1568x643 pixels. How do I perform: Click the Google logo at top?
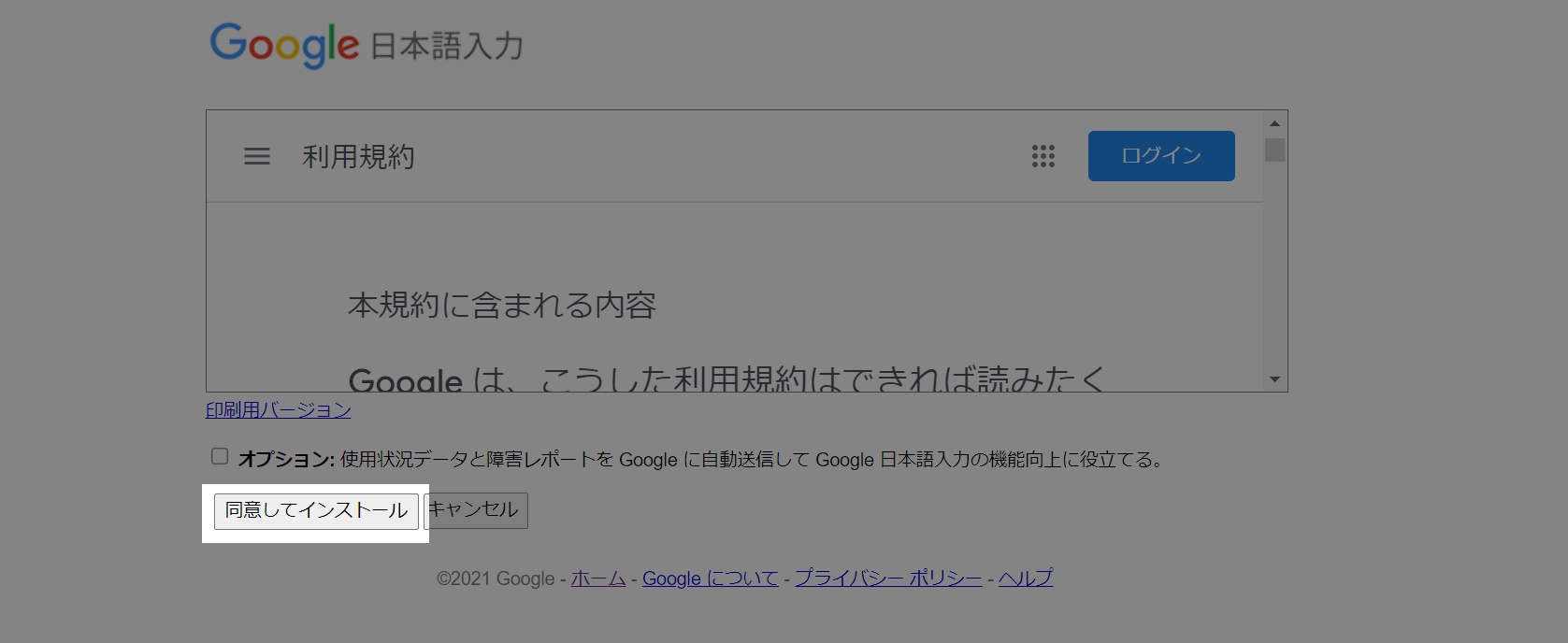pos(284,45)
